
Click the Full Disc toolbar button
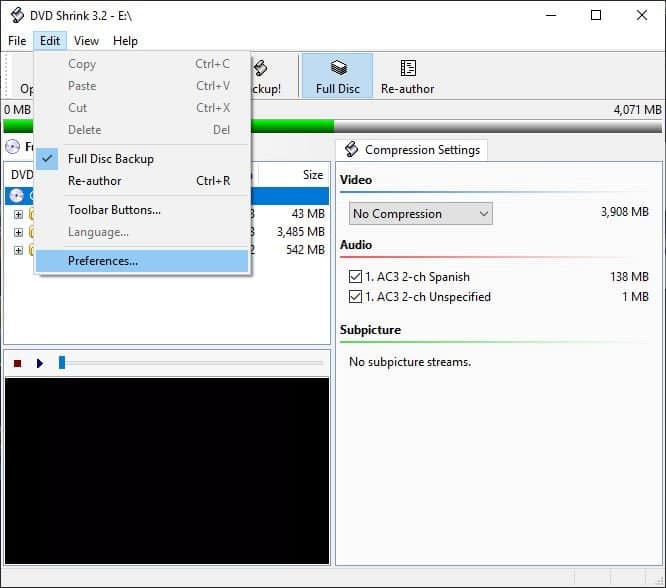click(338, 76)
